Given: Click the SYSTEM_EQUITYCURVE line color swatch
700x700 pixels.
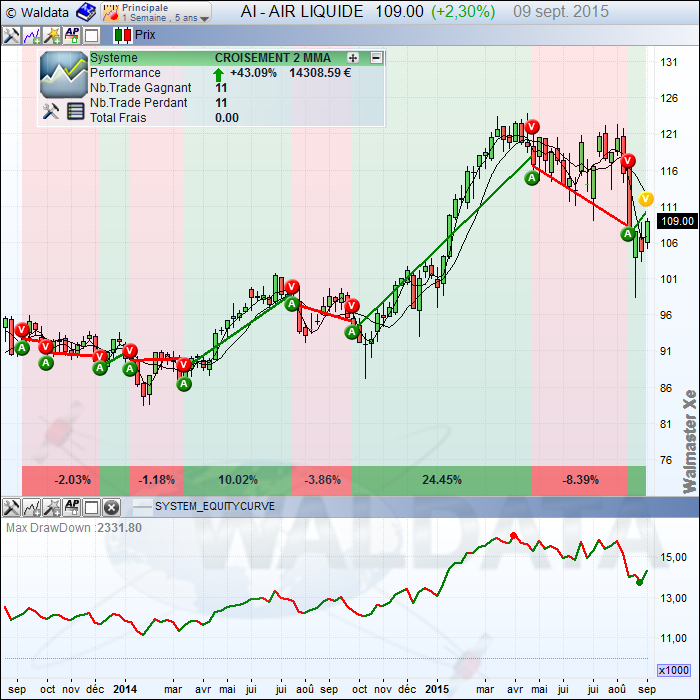Looking at the screenshot, I should 142,507.
